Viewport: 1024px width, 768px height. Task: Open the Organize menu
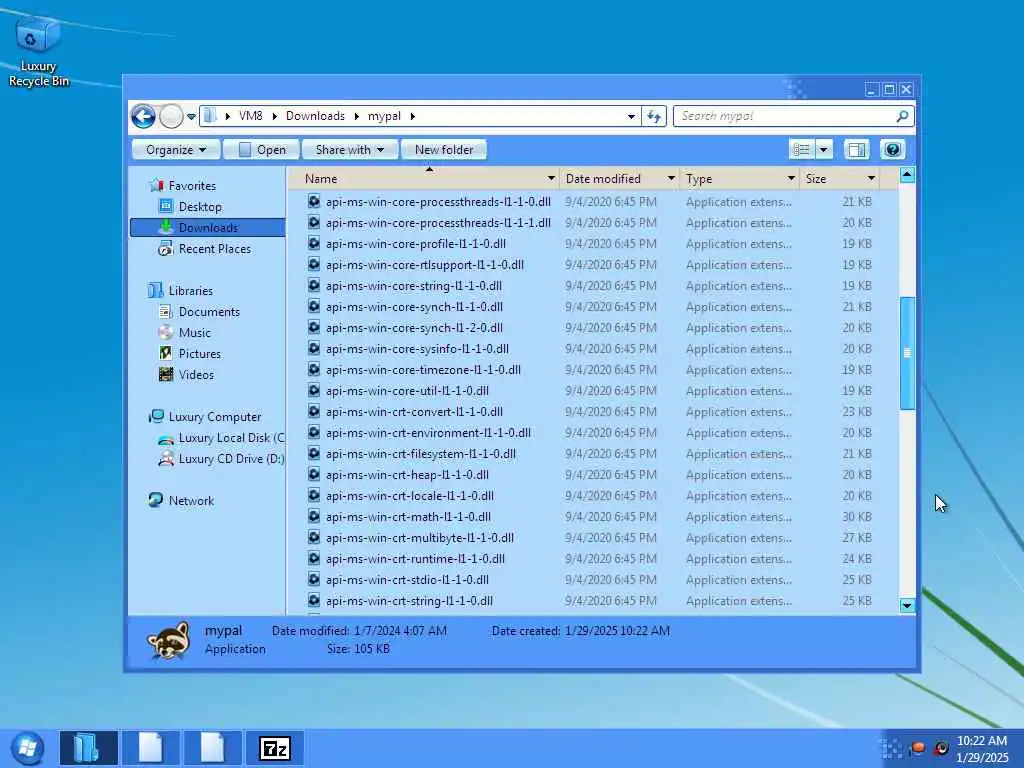(176, 150)
